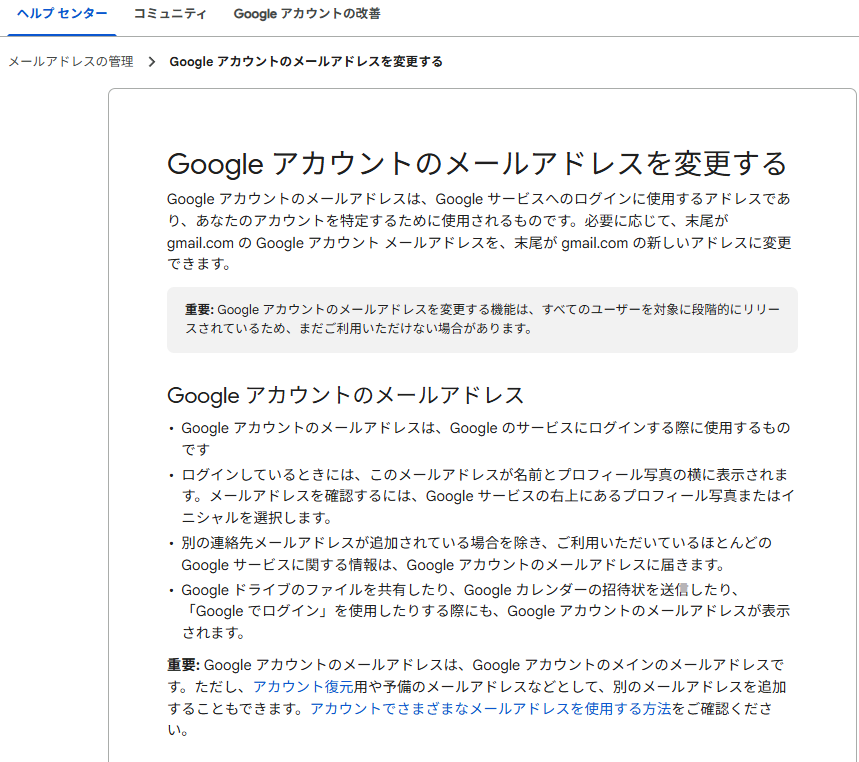Select the Google アカウントの改善 tab
859x762 pixels.
(x=307, y=14)
